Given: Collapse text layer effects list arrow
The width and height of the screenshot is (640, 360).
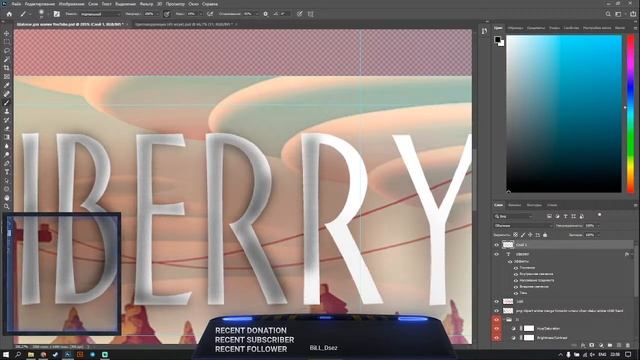Looking at the screenshot, I should 633,254.
